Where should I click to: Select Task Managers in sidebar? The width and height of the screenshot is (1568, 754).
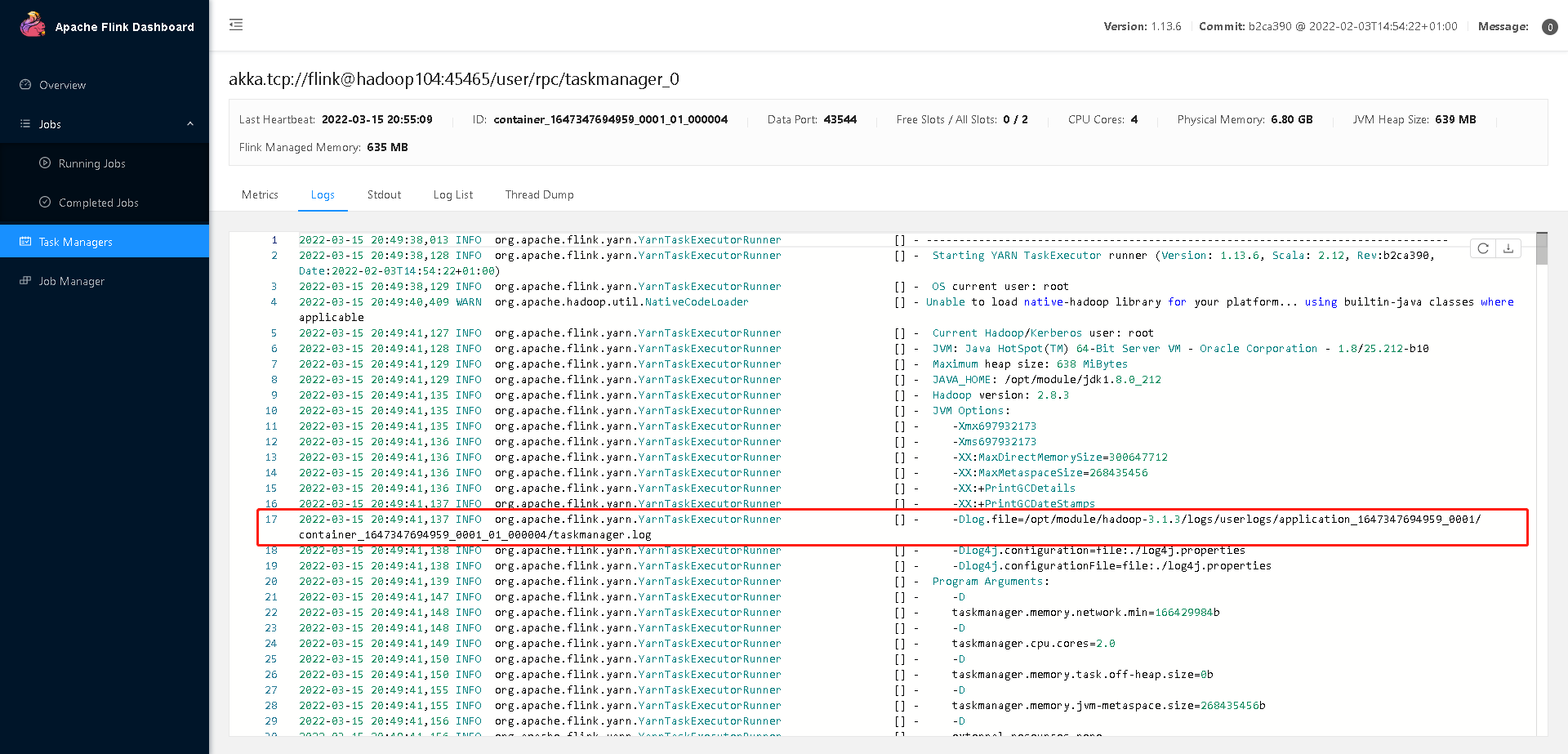point(105,242)
